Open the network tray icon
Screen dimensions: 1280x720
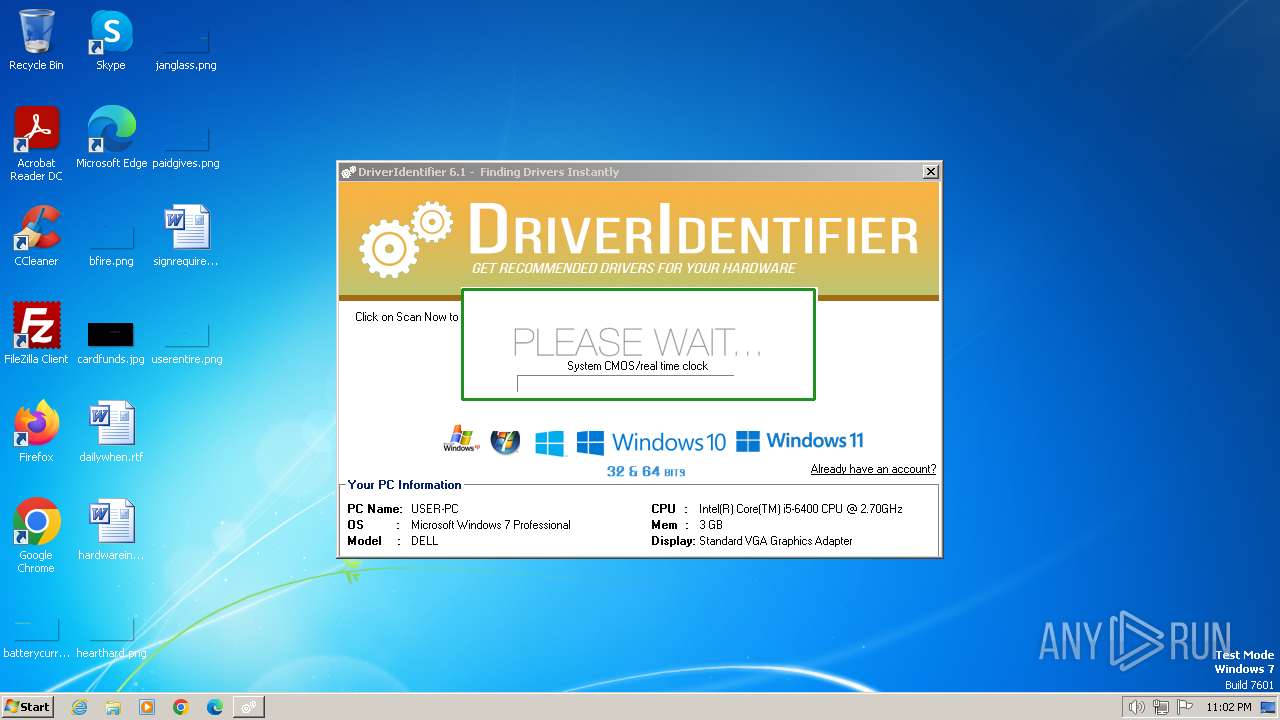pyautogui.click(x=1160, y=707)
